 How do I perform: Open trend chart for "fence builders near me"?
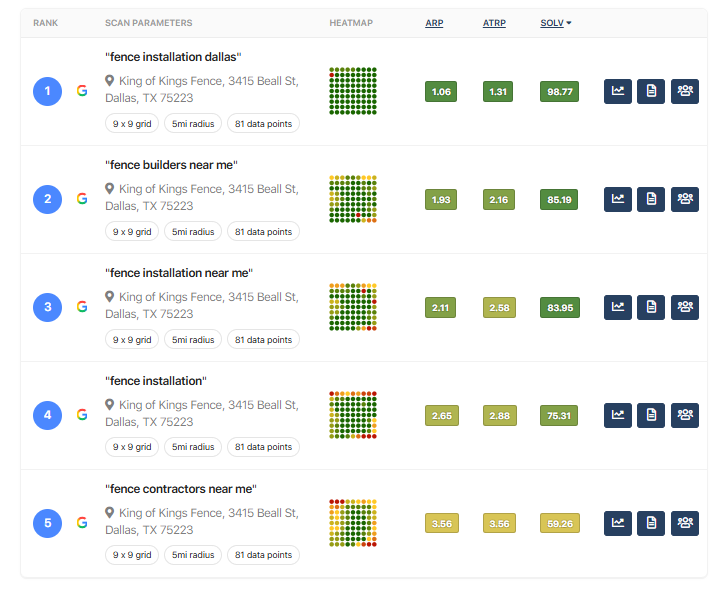(x=618, y=199)
